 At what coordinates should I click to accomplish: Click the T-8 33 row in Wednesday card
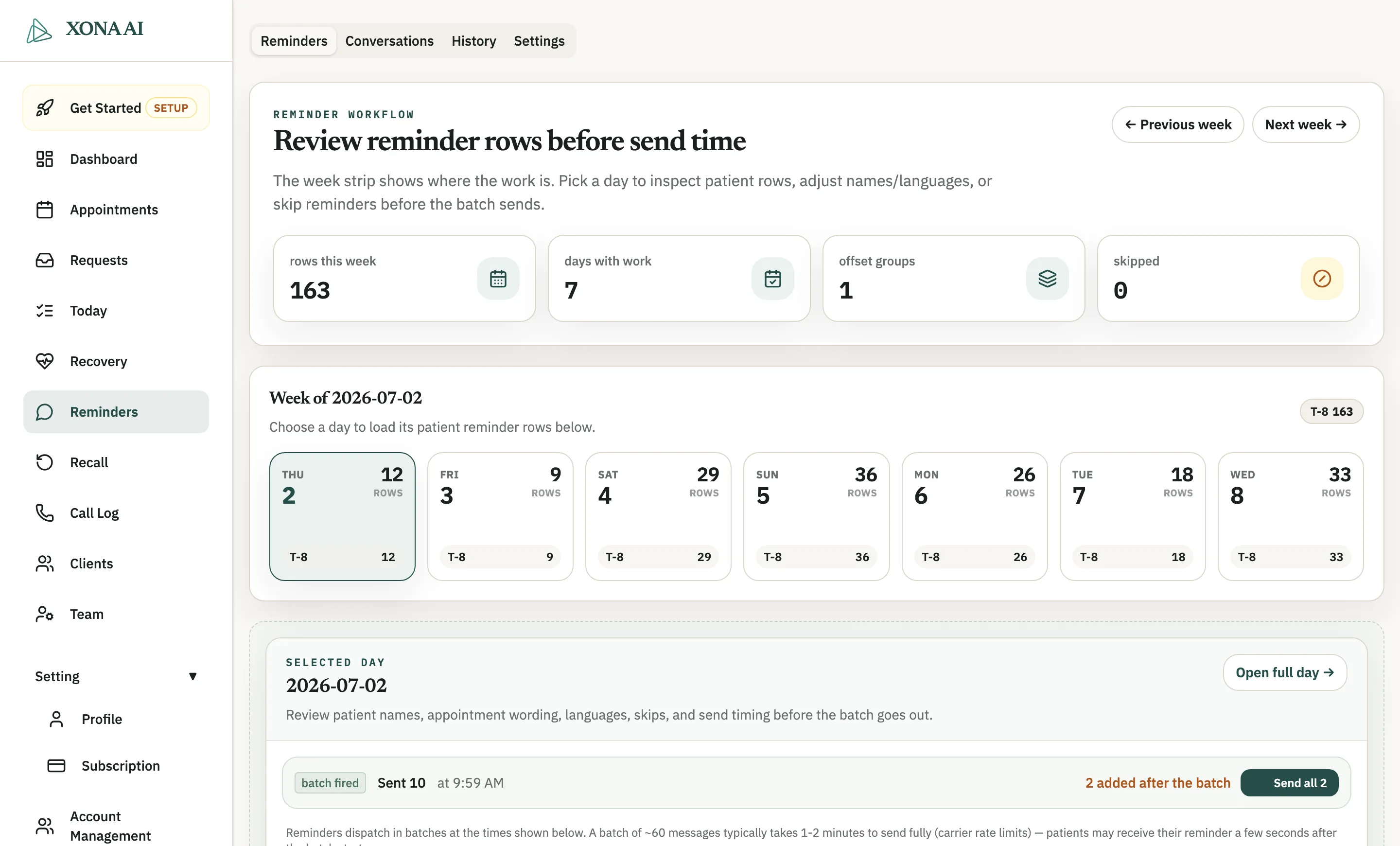coord(1290,557)
